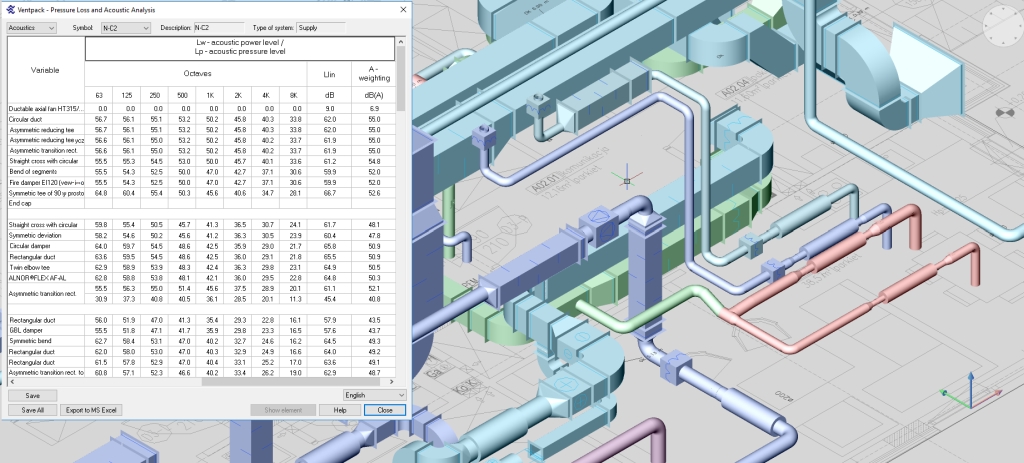Expand the Symbol N-C2 dropdown
The width and height of the screenshot is (1024, 463).
[x=125, y=28]
